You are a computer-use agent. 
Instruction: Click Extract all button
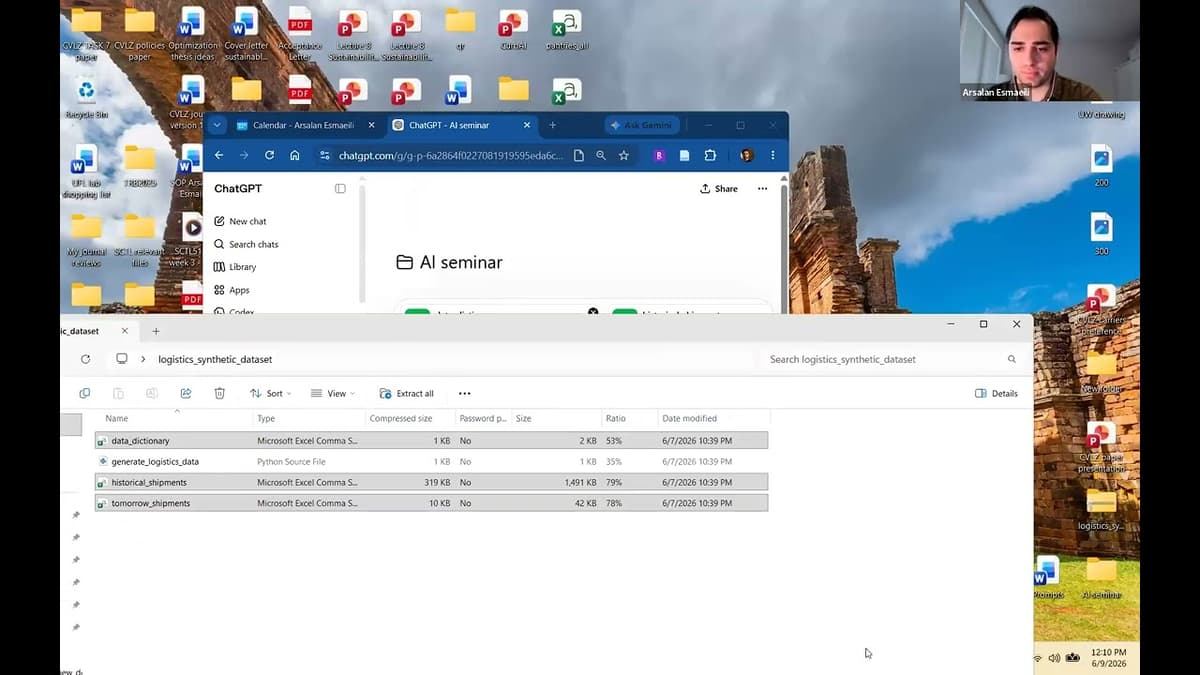(x=406, y=393)
